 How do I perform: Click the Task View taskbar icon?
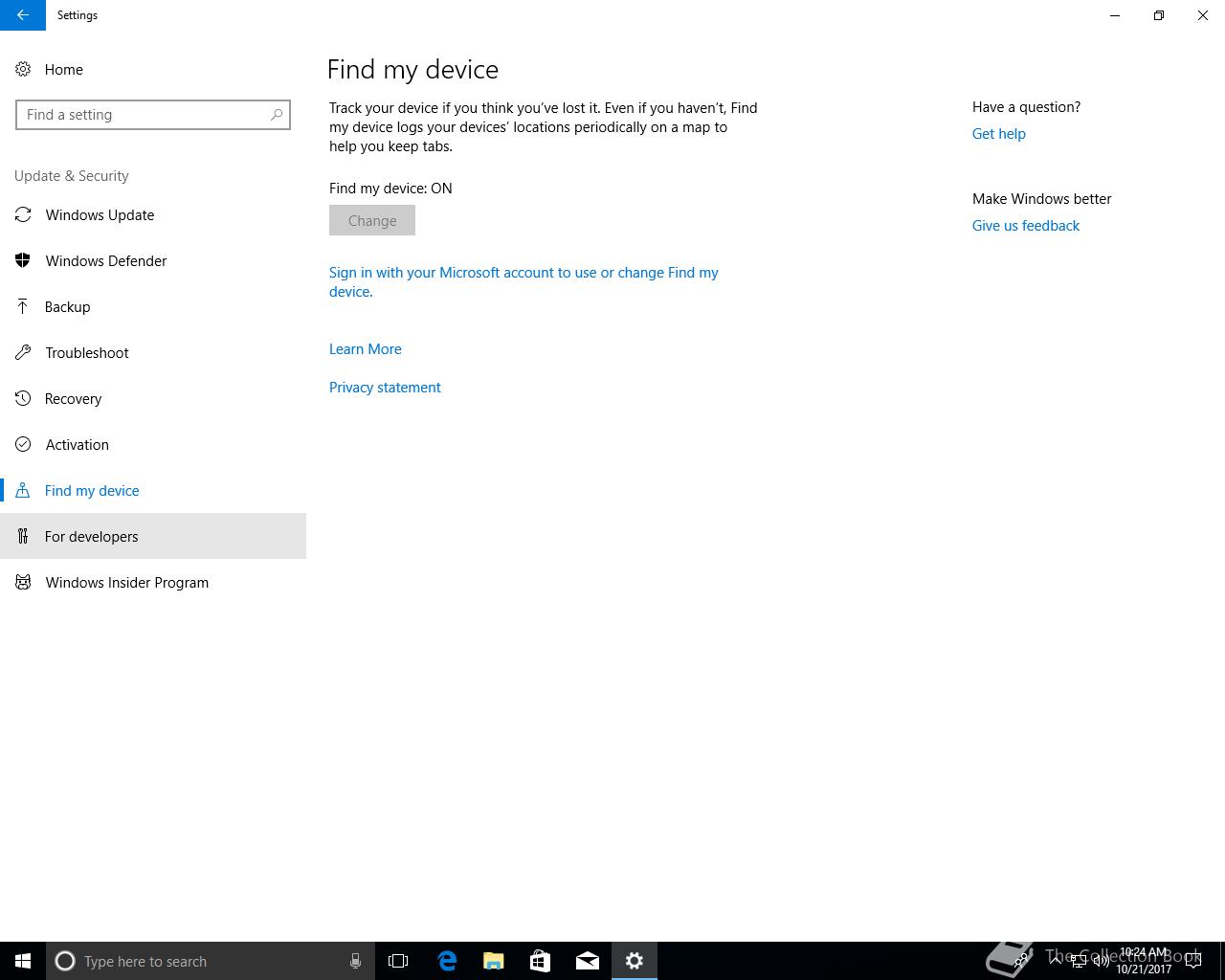click(x=398, y=961)
